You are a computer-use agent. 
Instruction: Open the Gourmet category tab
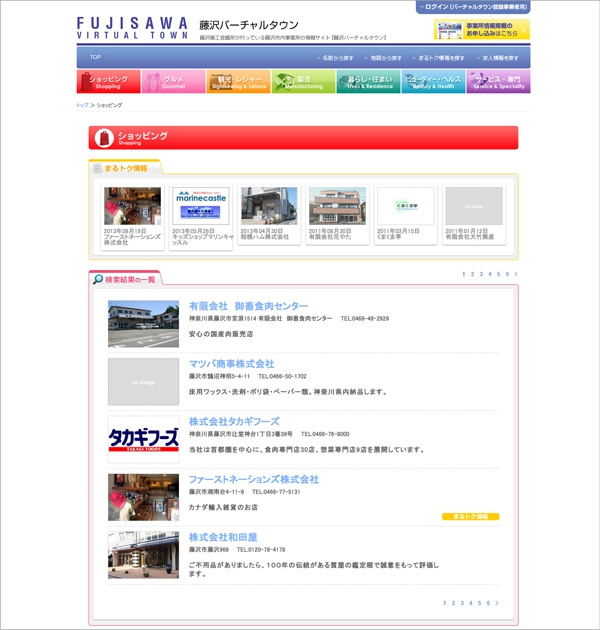pos(173,82)
